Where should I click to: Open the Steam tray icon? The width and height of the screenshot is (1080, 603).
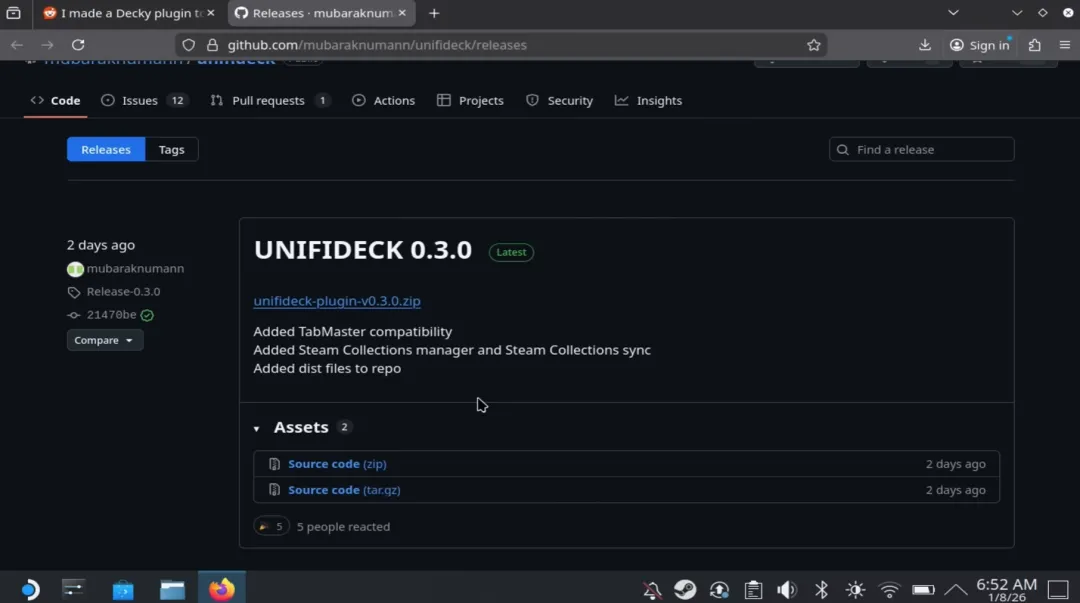[x=685, y=590]
